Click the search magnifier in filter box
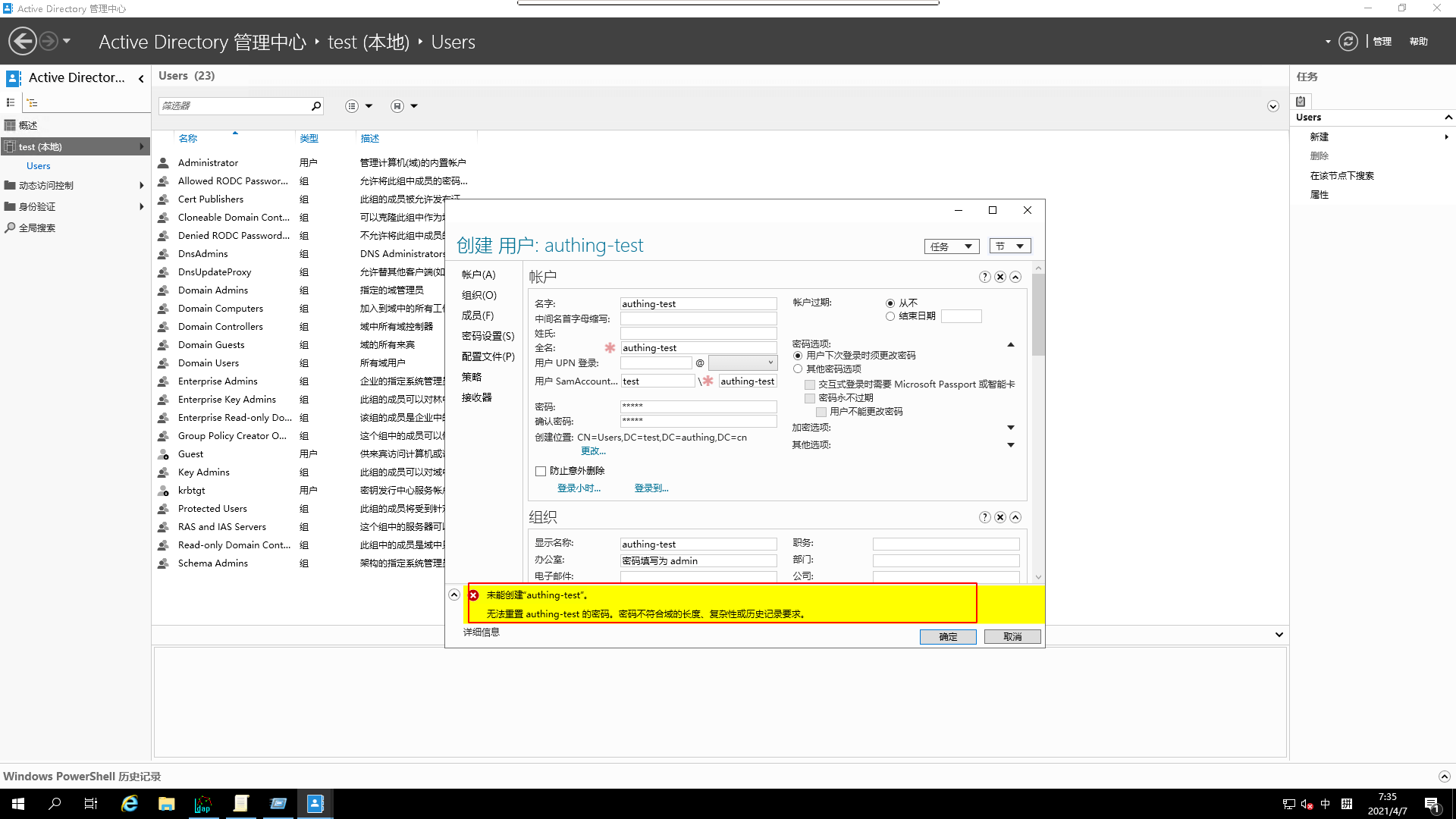Image resolution: width=1456 pixels, height=819 pixels. coord(316,106)
